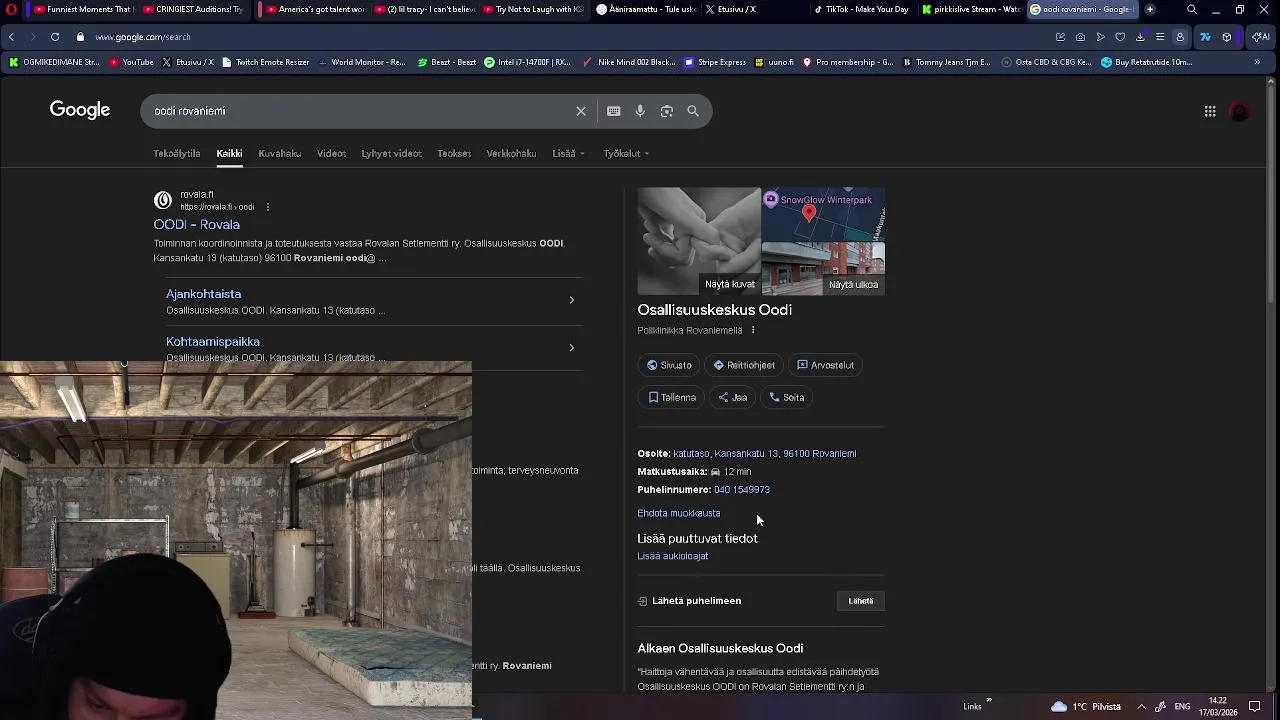Screen dimensions: 1280x720
Task: Reload the page
Action: 55,37
